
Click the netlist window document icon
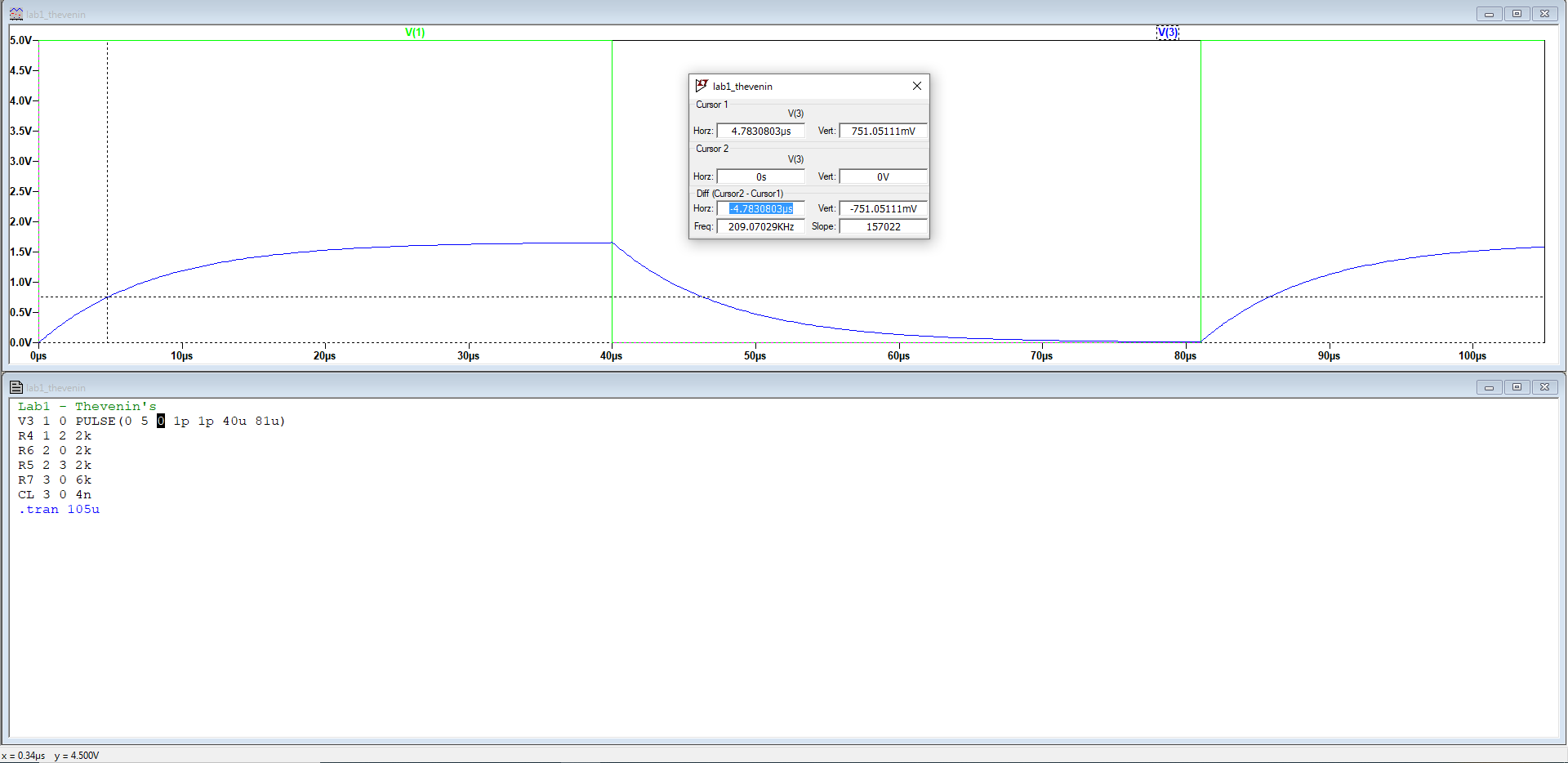point(16,387)
